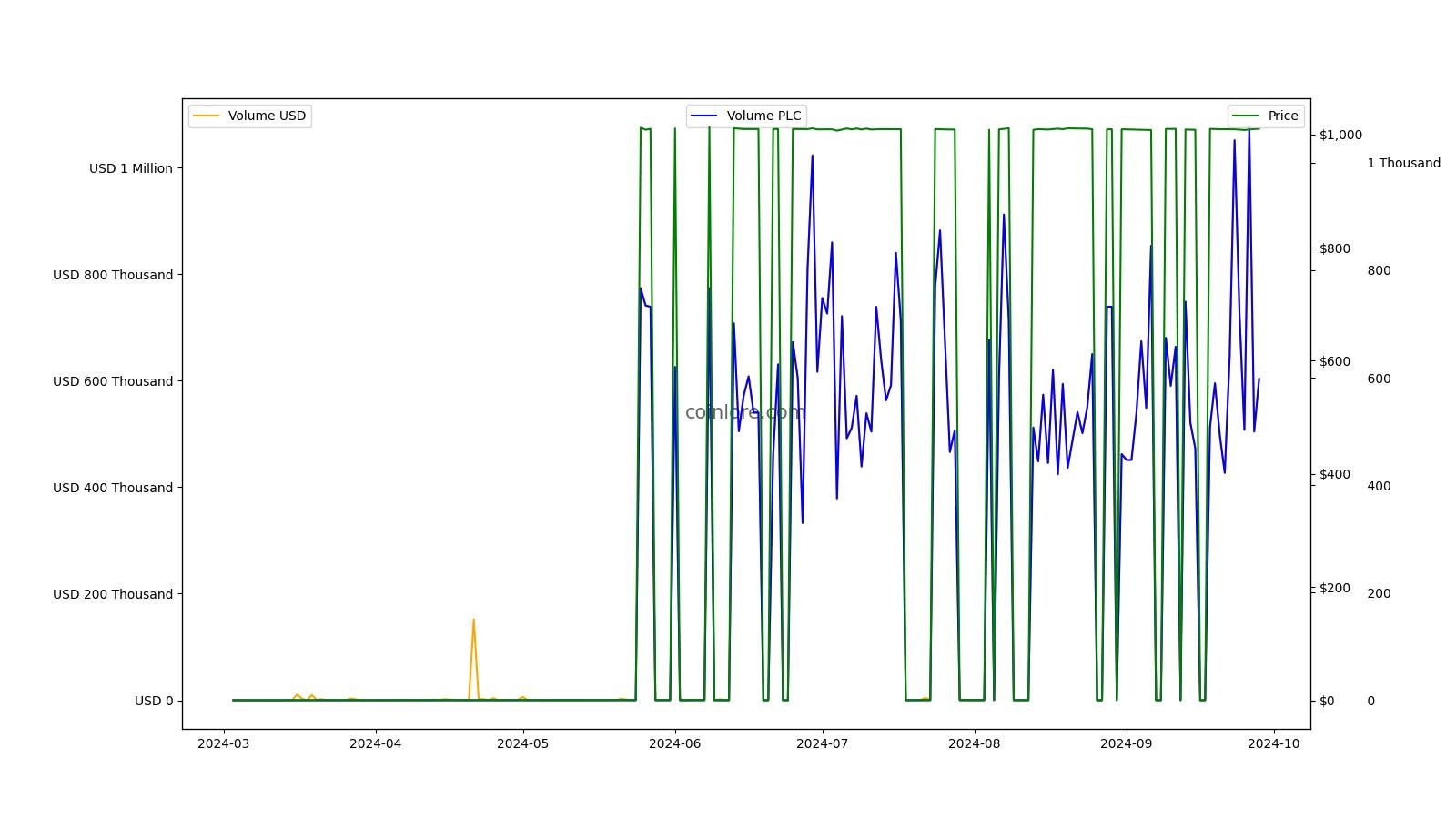Click the Price legend entry

pos(1266,116)
